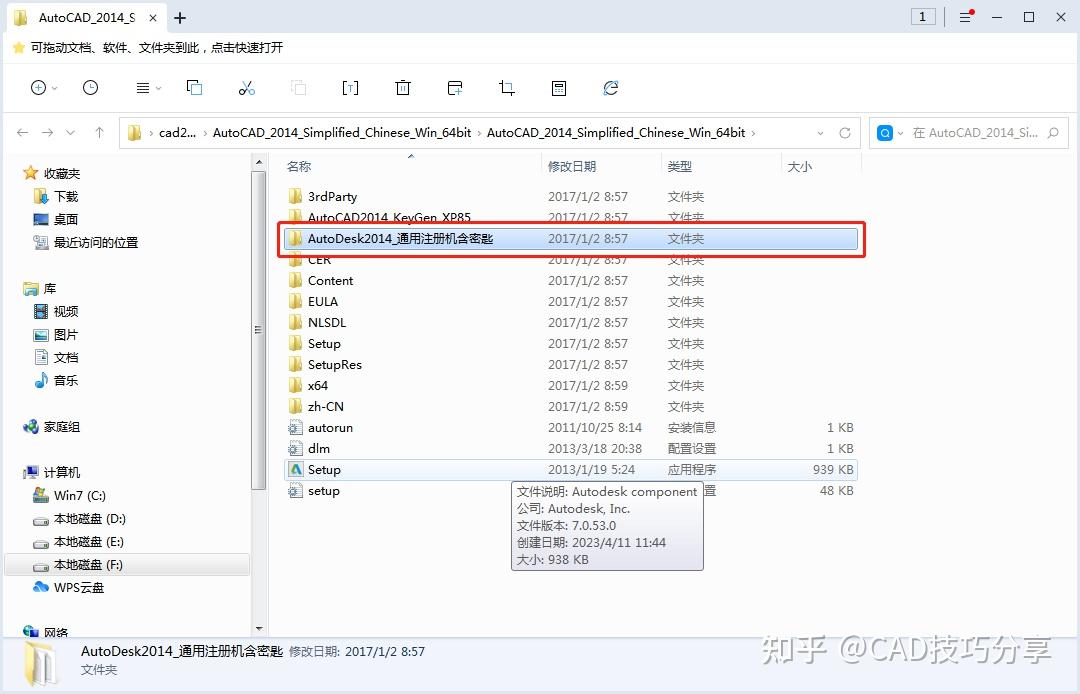1080x694 pixels.
Task: Select AutoDesk2014_通用注册机含密匙 folder
Action: point(570,238)
